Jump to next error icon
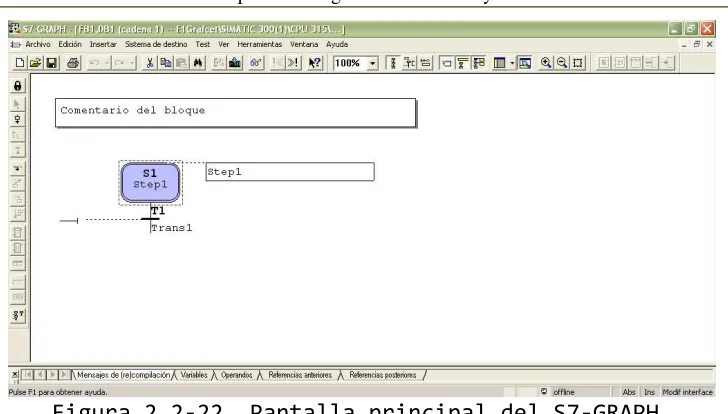 tap(293, 63)
